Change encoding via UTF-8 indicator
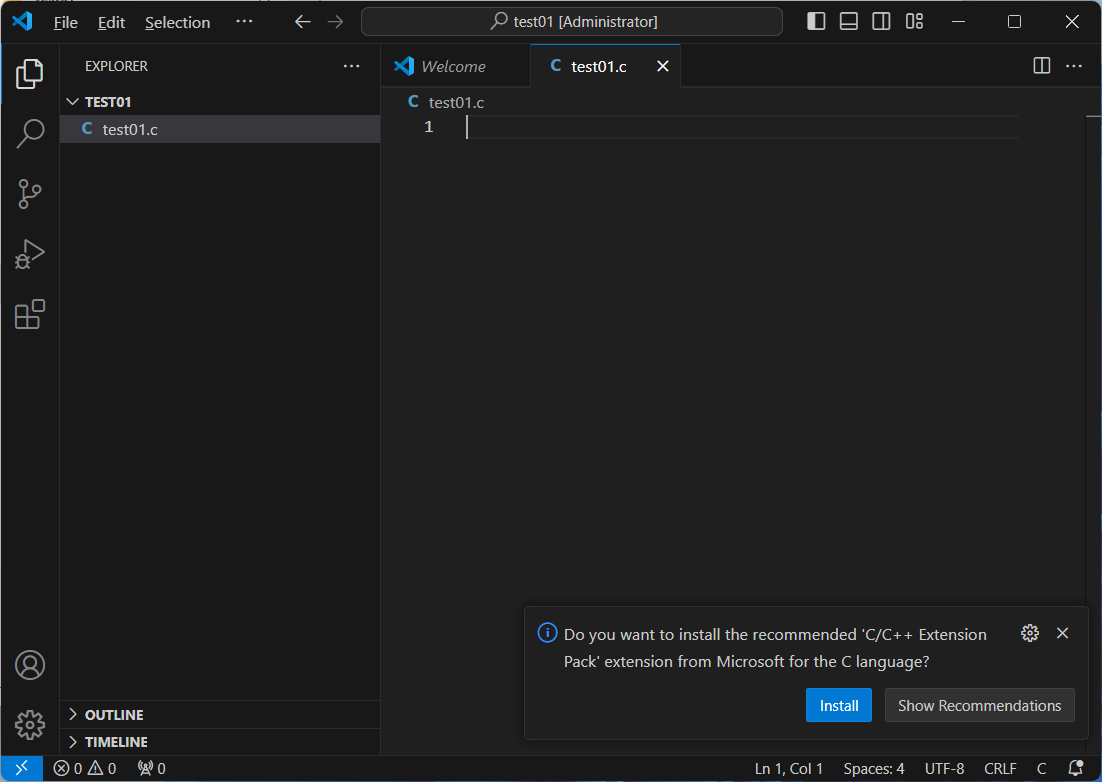 point(945,769)
